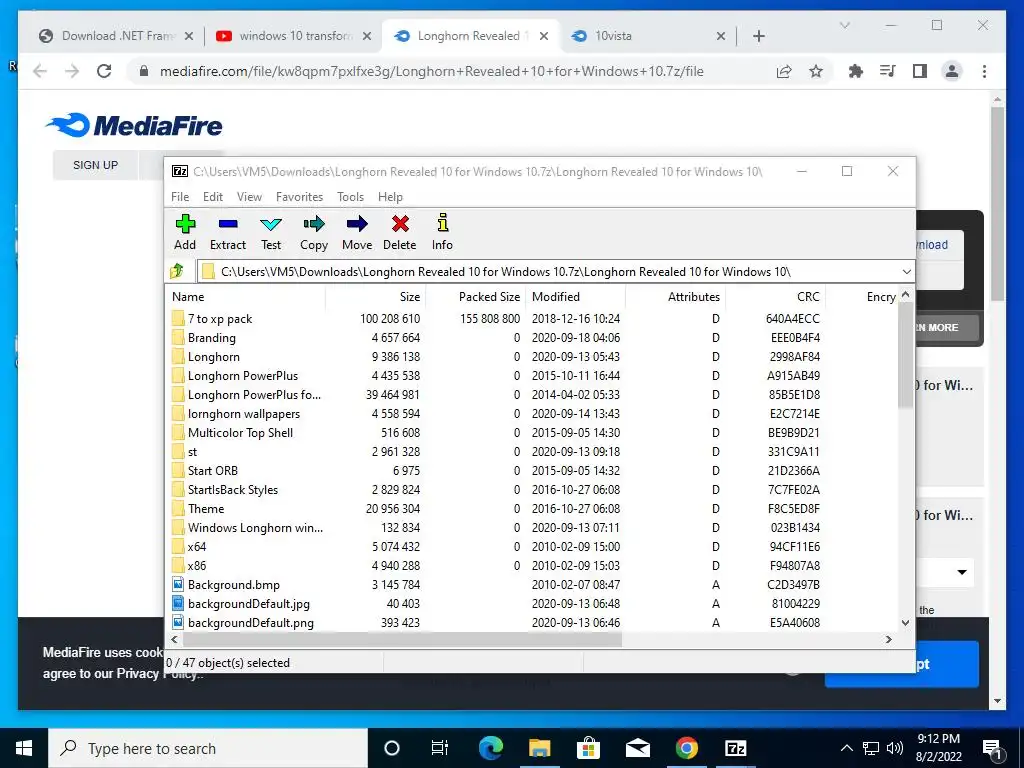Open the File menu in 7-Zip
The image size is (1024, 768).
click(180, 197)
